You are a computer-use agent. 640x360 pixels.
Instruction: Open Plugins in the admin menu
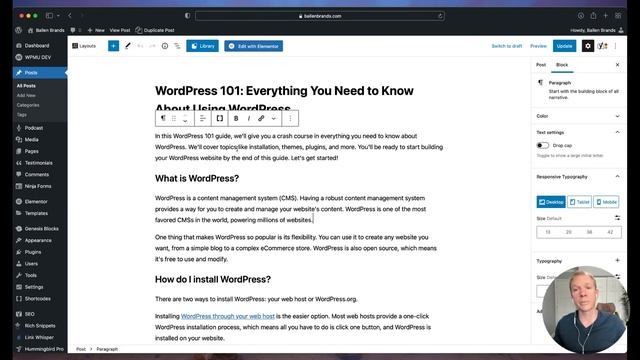point(33,252)
